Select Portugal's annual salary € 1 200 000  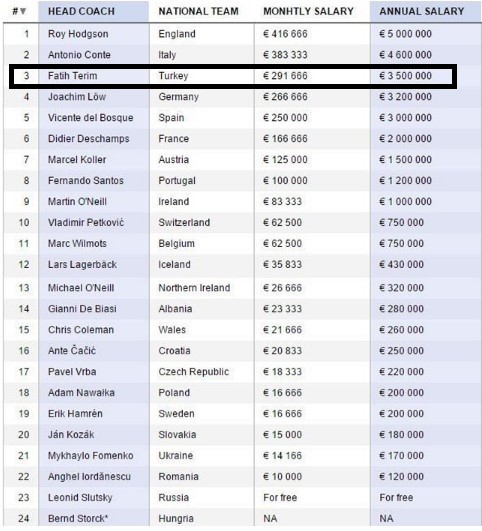tap(405, 181)
